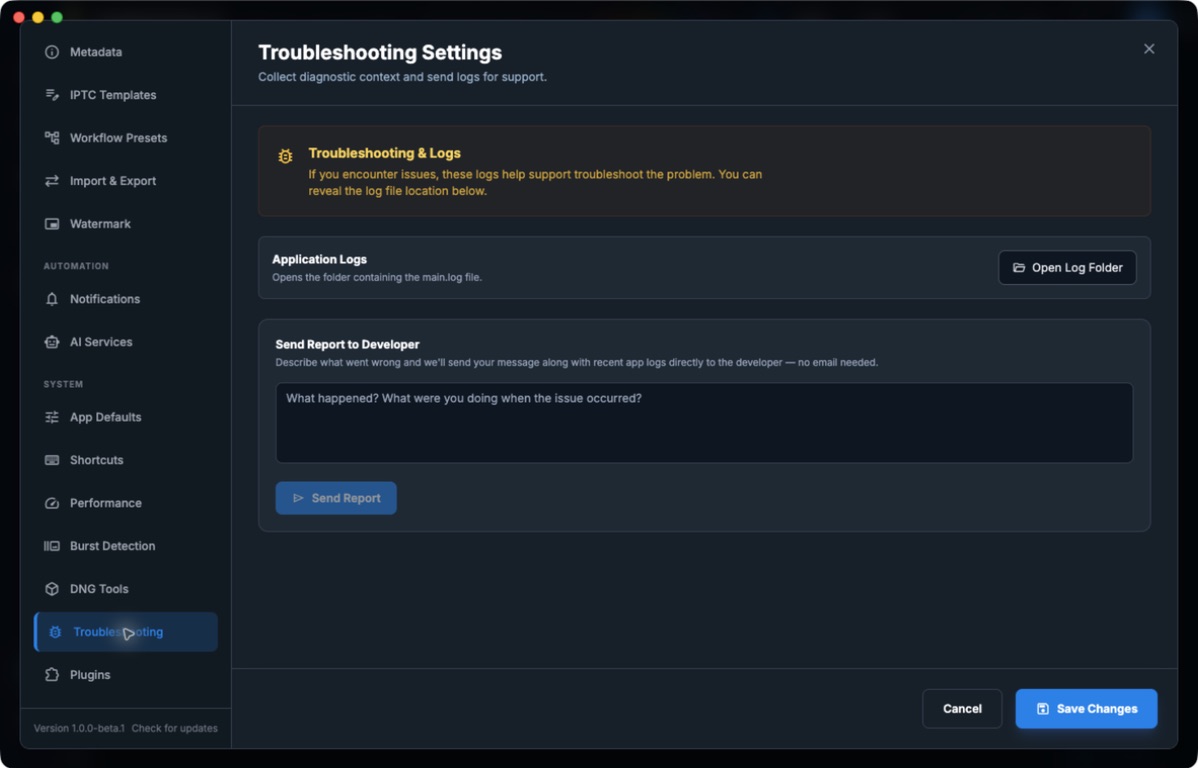
Task: Open DNG Tools section
Action: (x=125, y=588)
